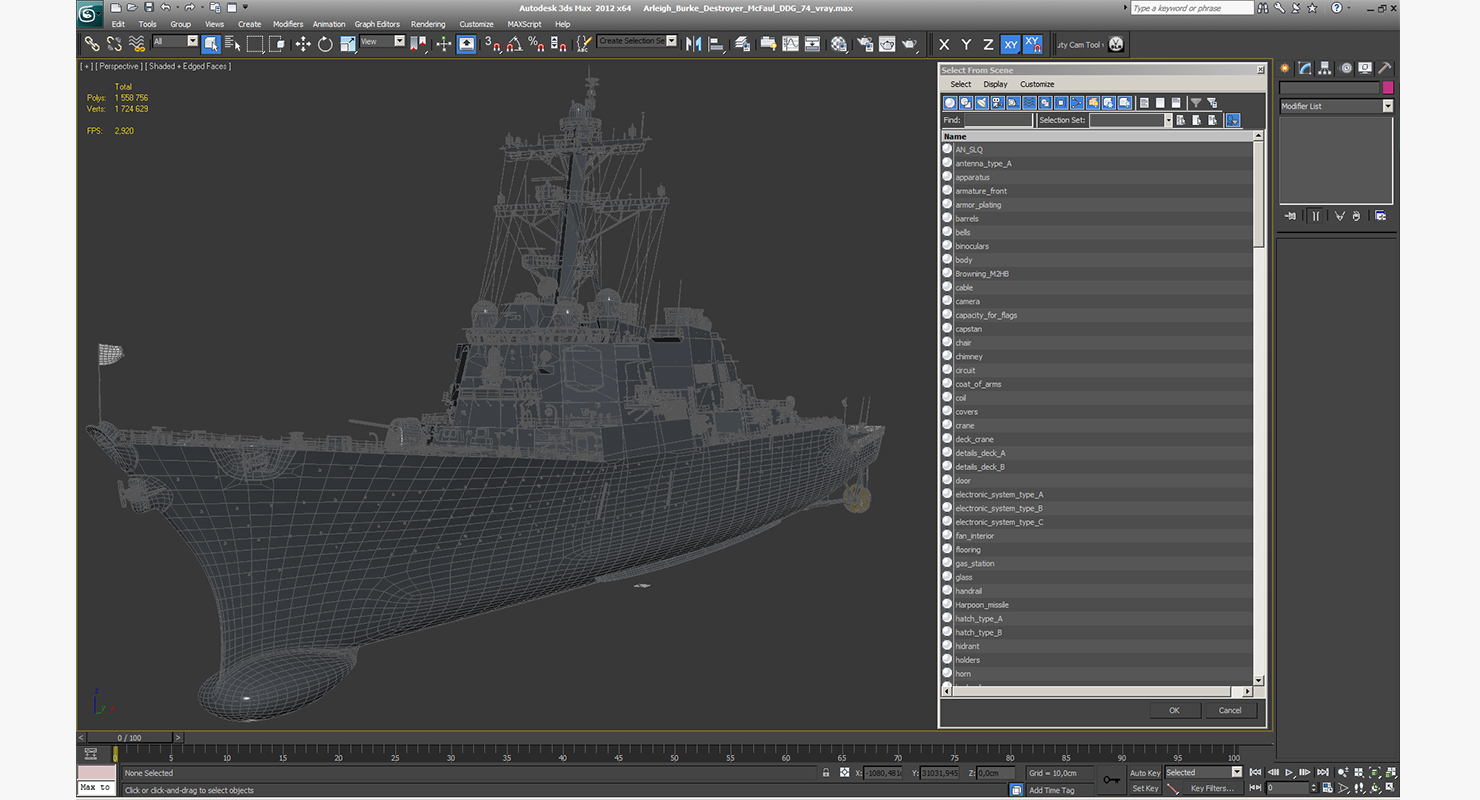Open the Modifiers menu
1480x800 pixels.
(x=288, y=24)
